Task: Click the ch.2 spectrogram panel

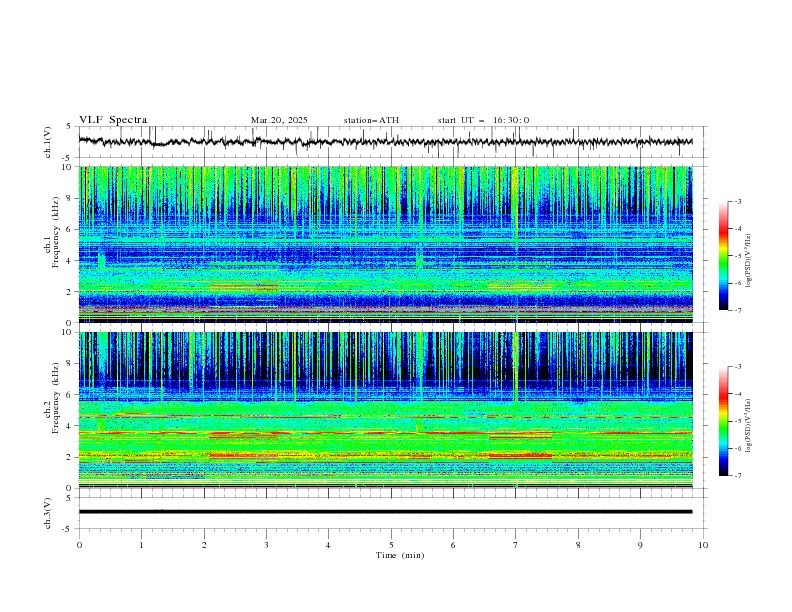Action: tap(385, 410)
